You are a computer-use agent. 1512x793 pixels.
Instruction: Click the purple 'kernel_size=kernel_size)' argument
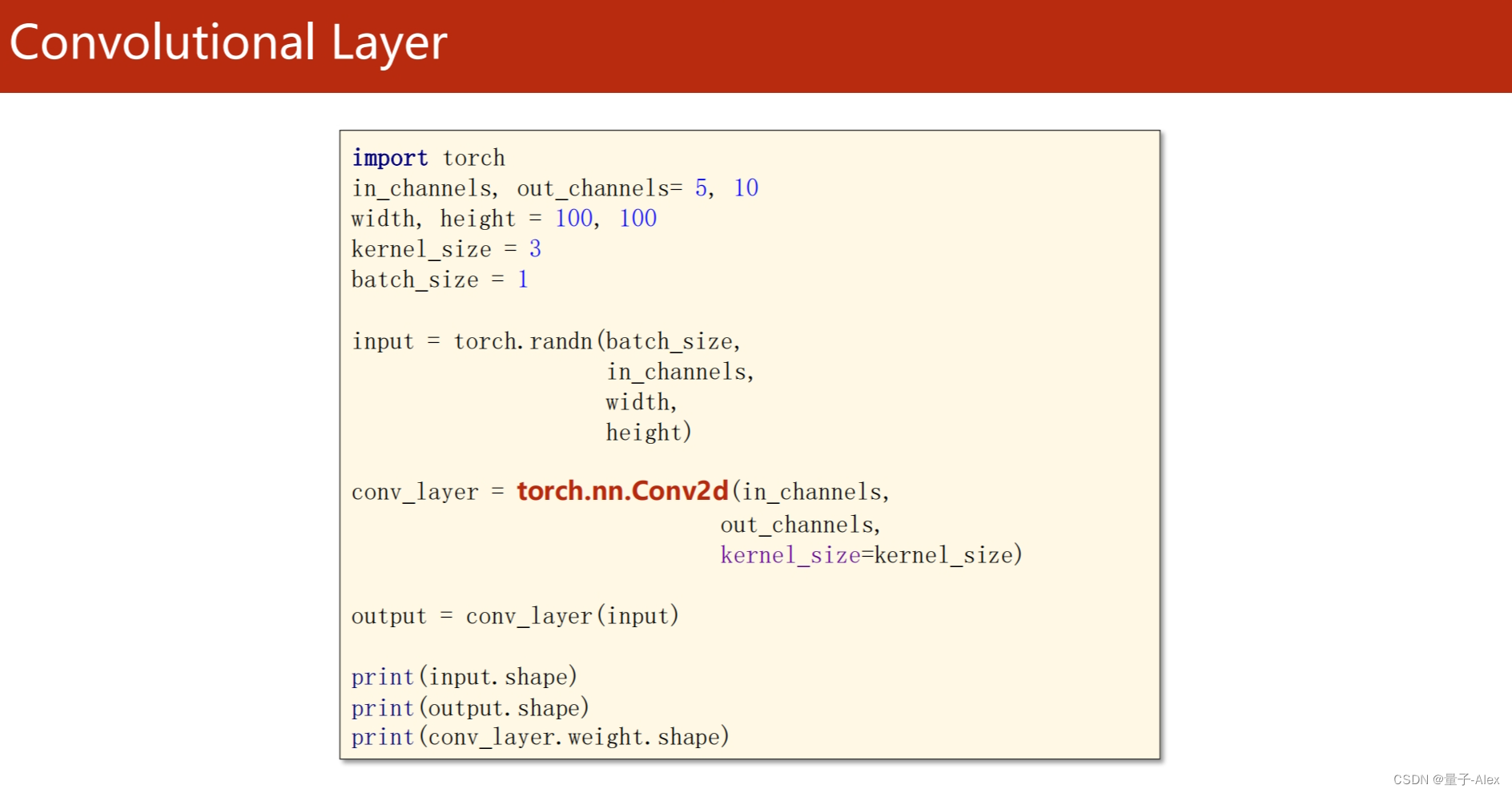click(x=871, y=555)
